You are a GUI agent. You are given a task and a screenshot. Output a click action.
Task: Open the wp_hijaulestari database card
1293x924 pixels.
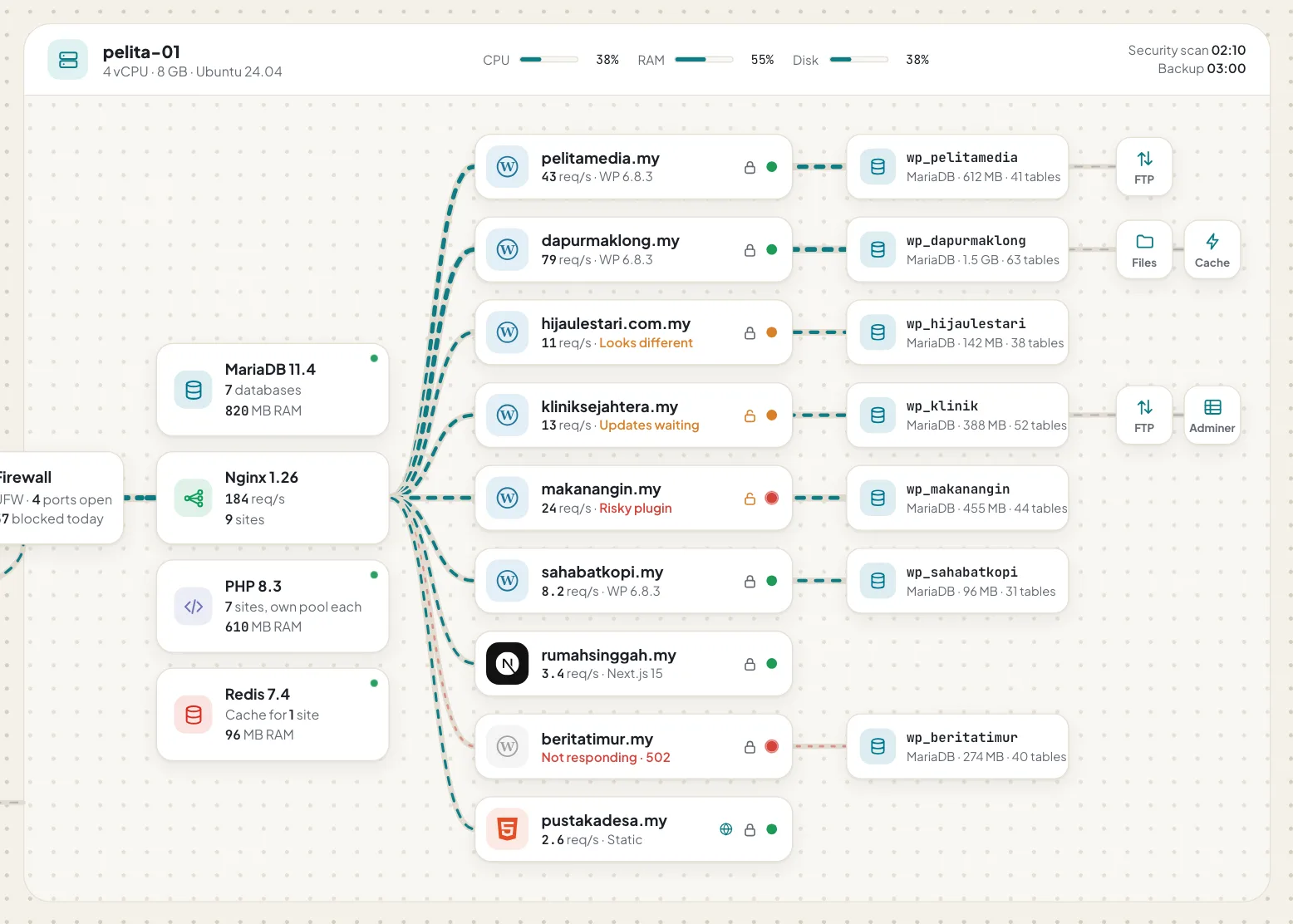[957, 332]
